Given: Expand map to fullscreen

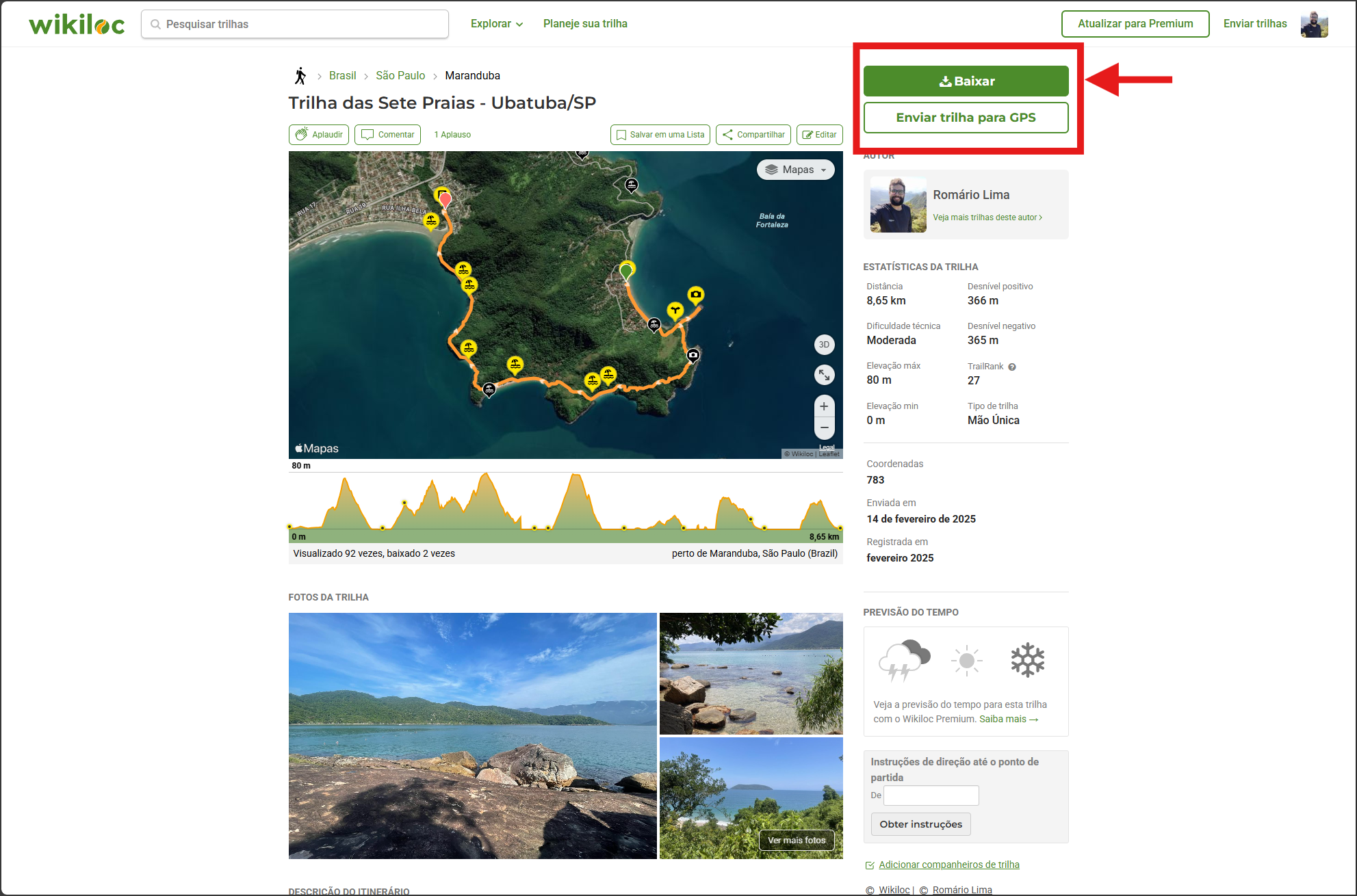Looking at the screenshot, I should (x=824, y=374).
